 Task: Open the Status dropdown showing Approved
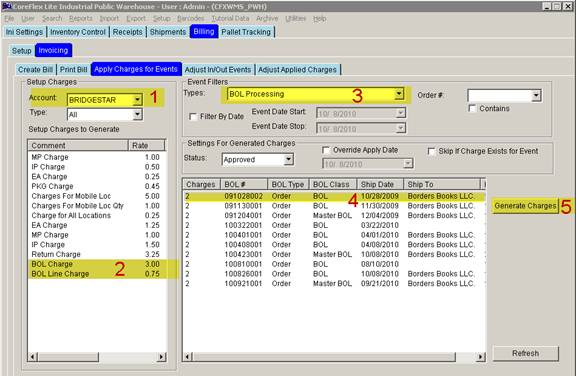pos(289,159)
